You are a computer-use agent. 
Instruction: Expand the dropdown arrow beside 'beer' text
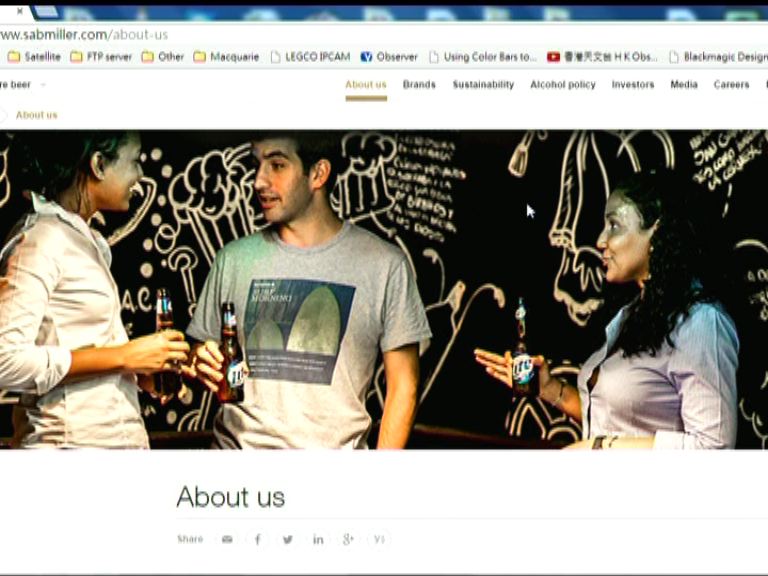click(43, 85)
